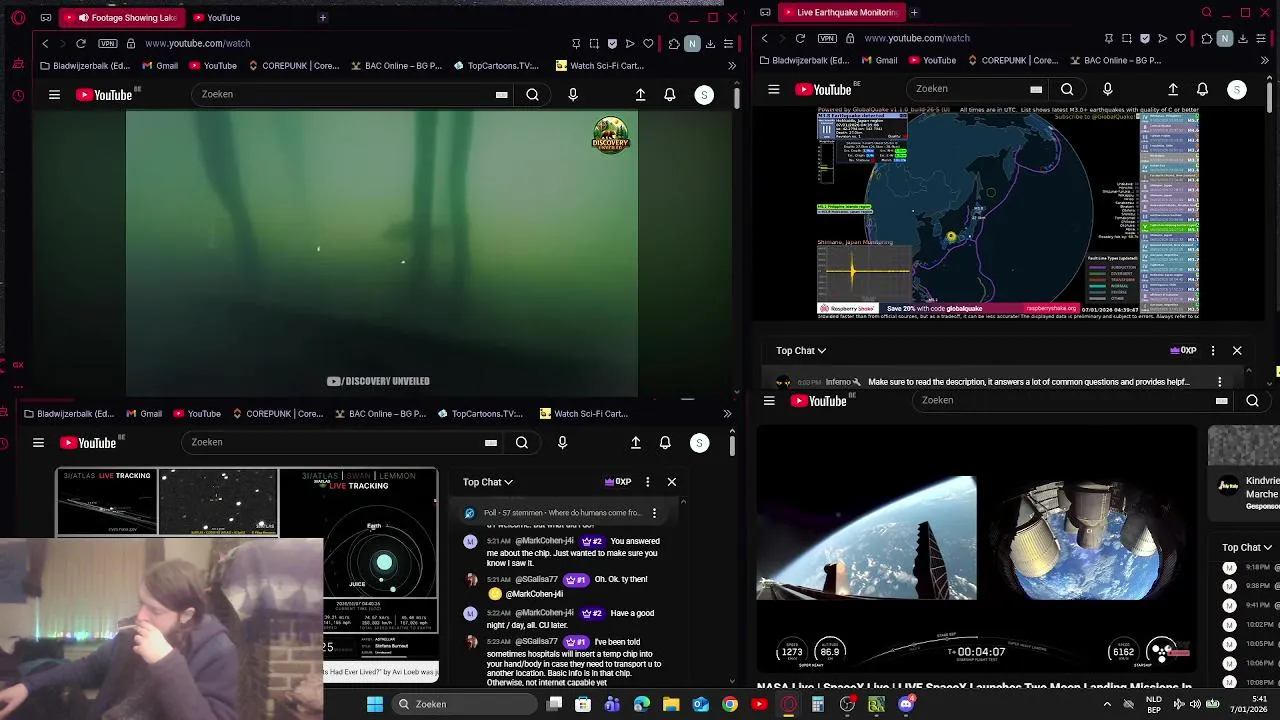
Task: Open the ad blocker shield in the Footage window
Action: (x=612, y=43)
